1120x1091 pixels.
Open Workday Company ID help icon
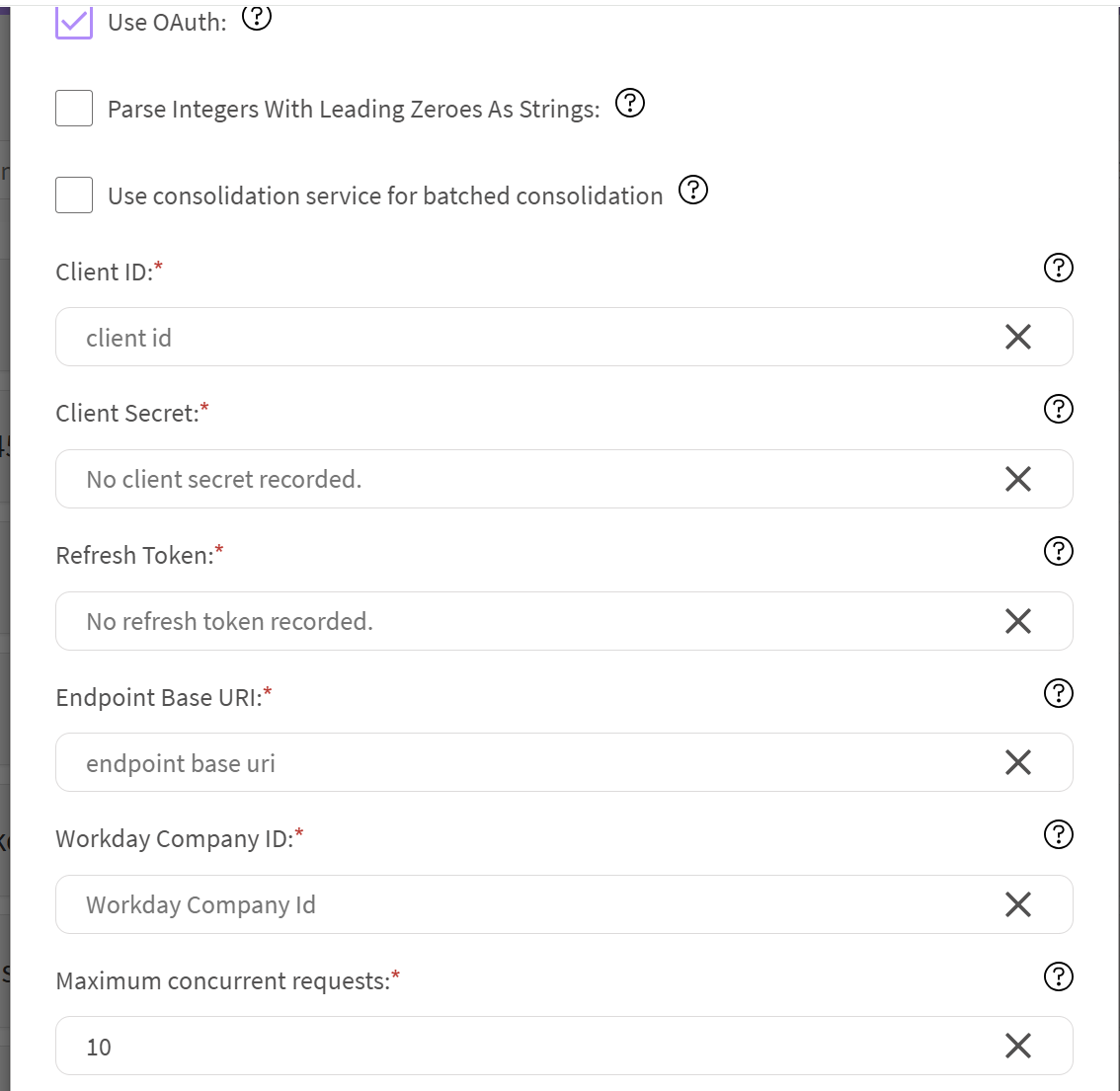pyautogui.click(x=1058, y=834)
